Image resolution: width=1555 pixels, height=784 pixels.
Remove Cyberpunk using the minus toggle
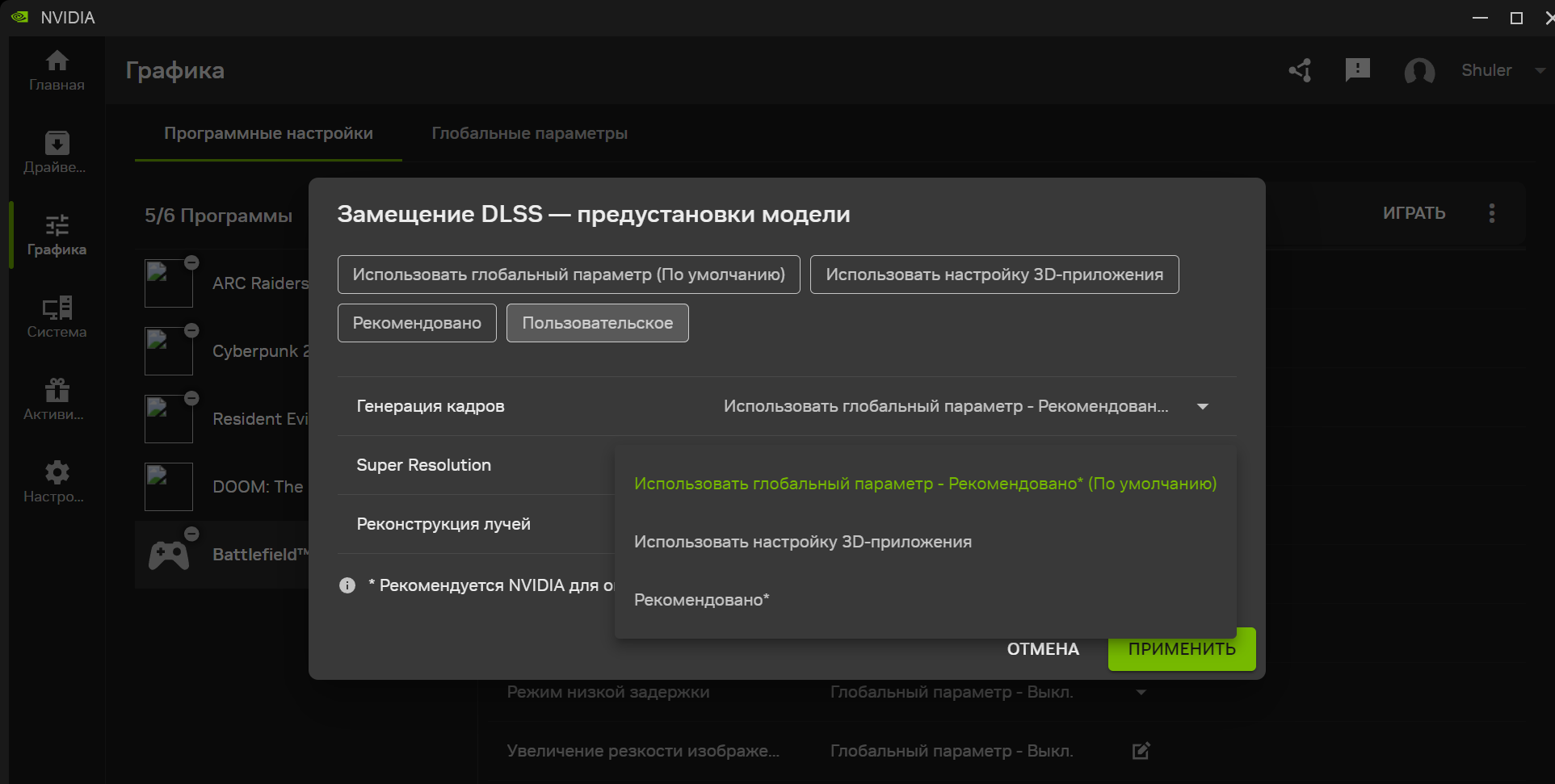point(191,329)
